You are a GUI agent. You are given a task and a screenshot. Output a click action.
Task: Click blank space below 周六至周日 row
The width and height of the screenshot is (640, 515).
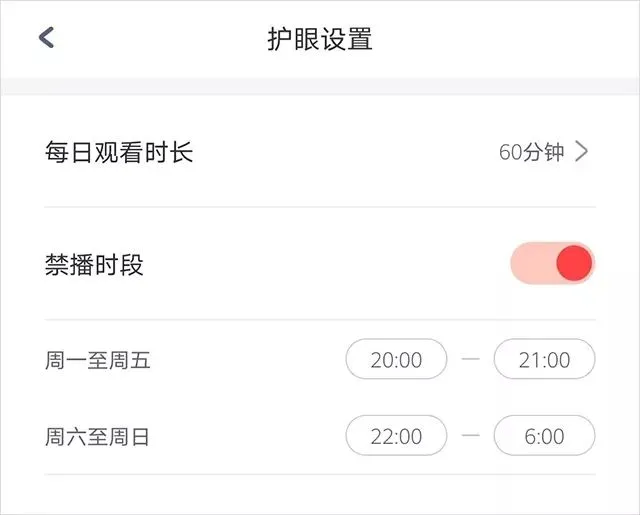[320, 495]
